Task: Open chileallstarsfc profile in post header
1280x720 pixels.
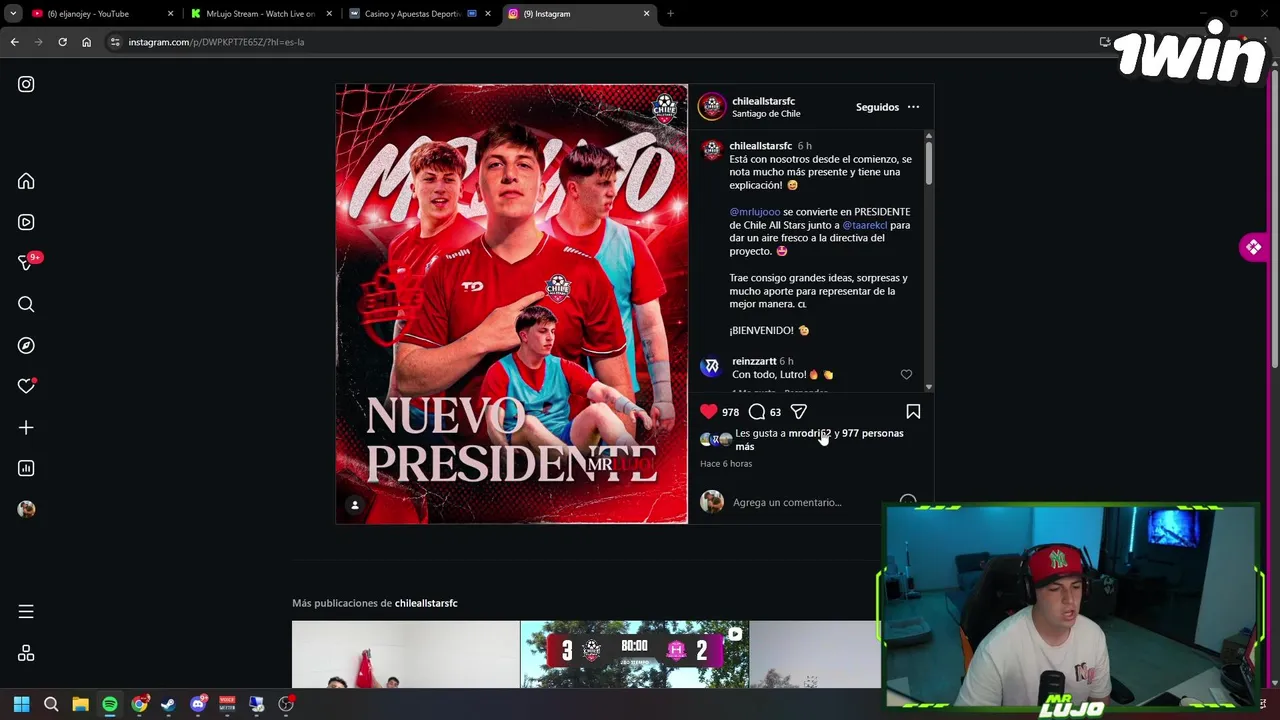Action: coord(763,101)
